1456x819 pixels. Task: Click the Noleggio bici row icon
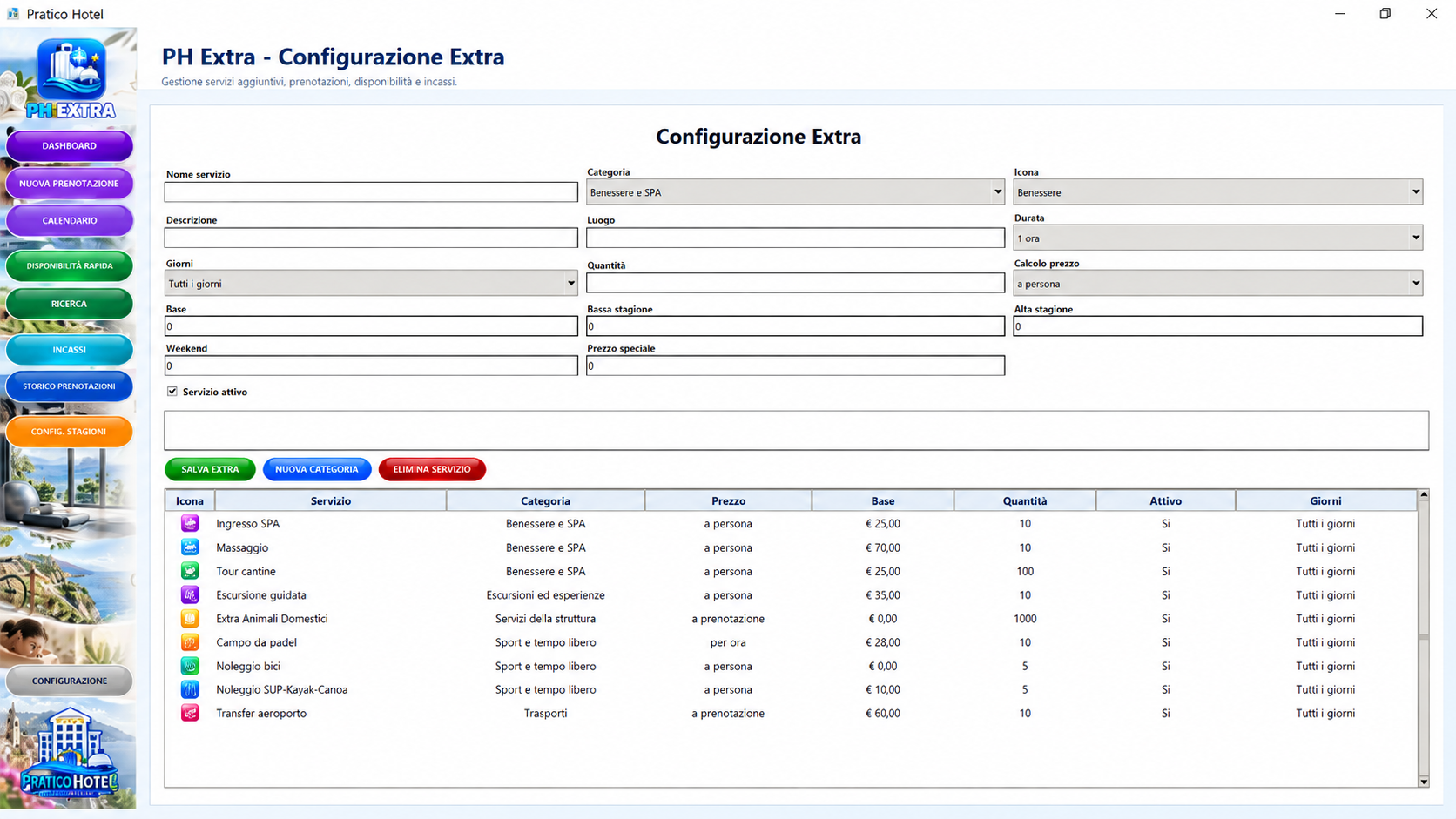click(x=190, y=666)
